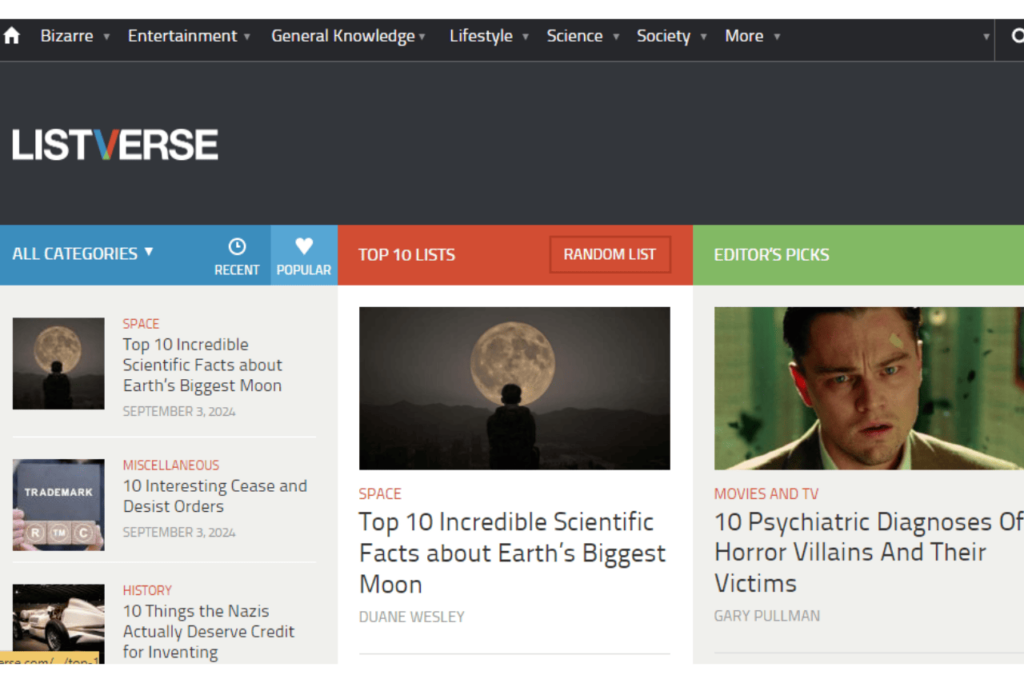Screen dimensions: 1024x683
Task: Open the ALL CATEGORIES dropdown
Action: (80, 254)
